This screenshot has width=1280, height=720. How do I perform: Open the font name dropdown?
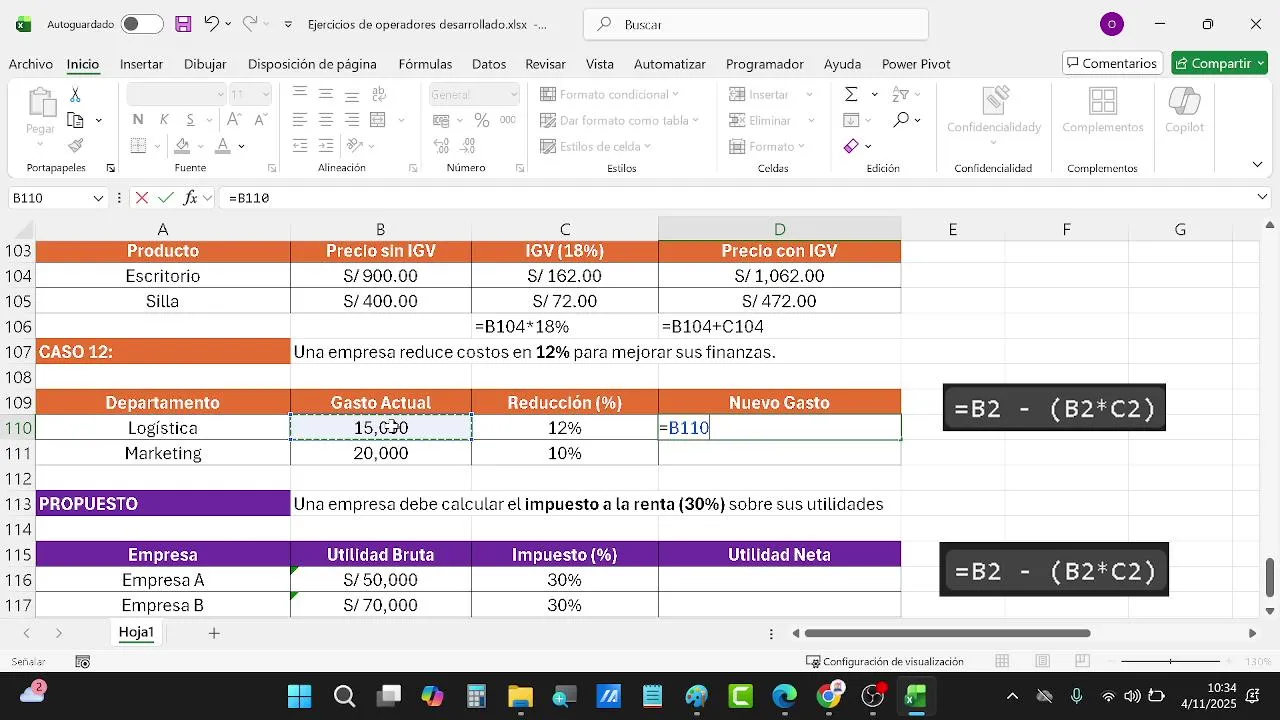(x=221, y=94)
